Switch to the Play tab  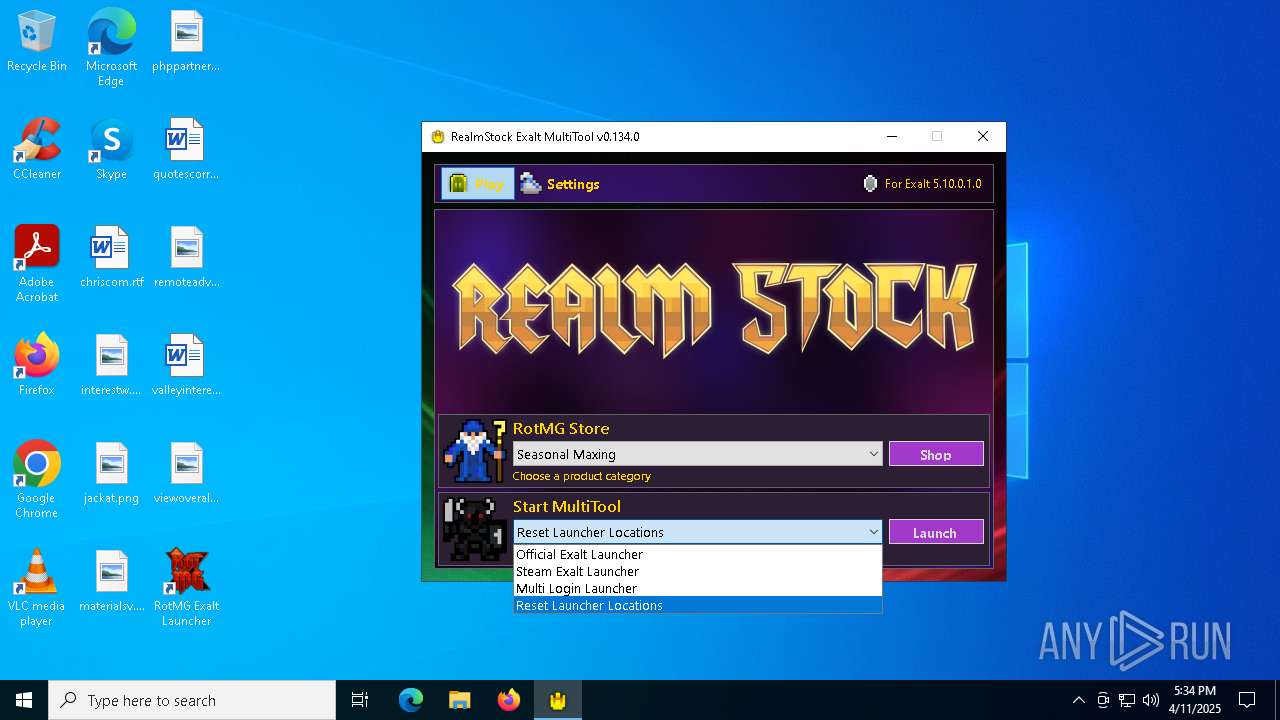[x=477, y=184]
